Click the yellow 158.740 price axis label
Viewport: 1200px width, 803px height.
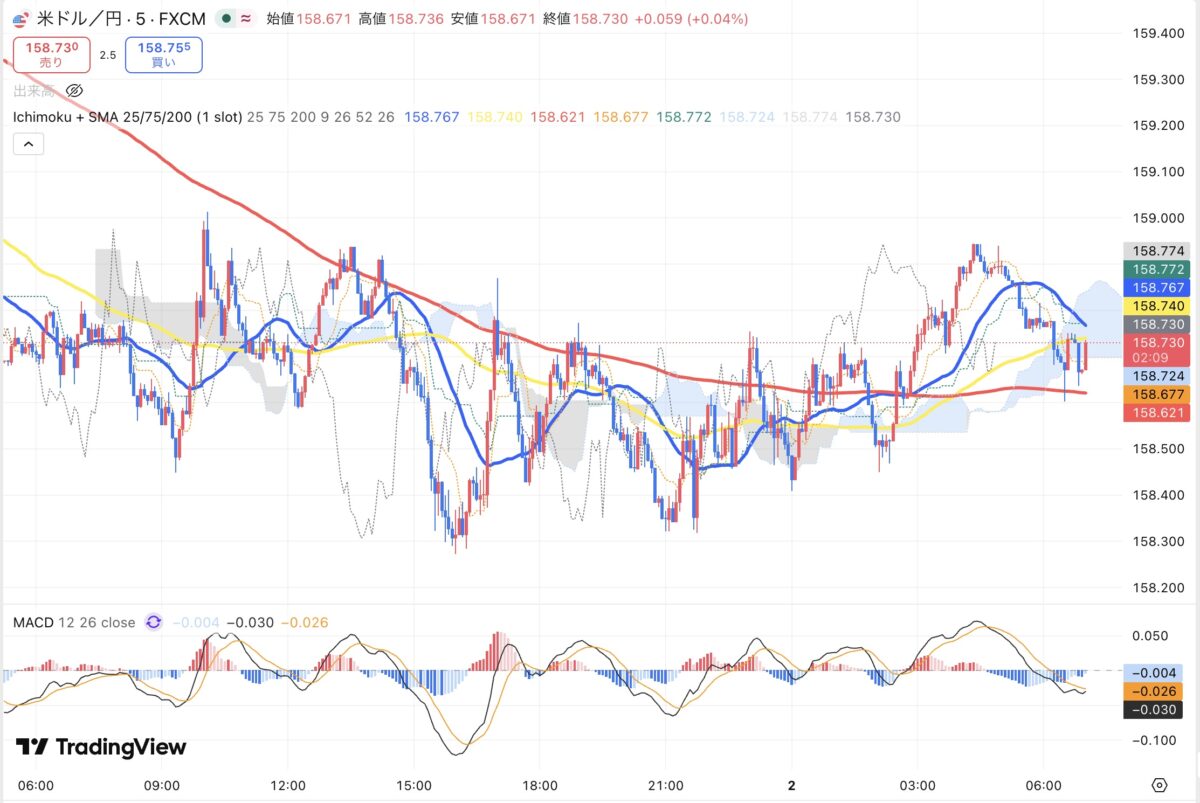click(1156, 306)
